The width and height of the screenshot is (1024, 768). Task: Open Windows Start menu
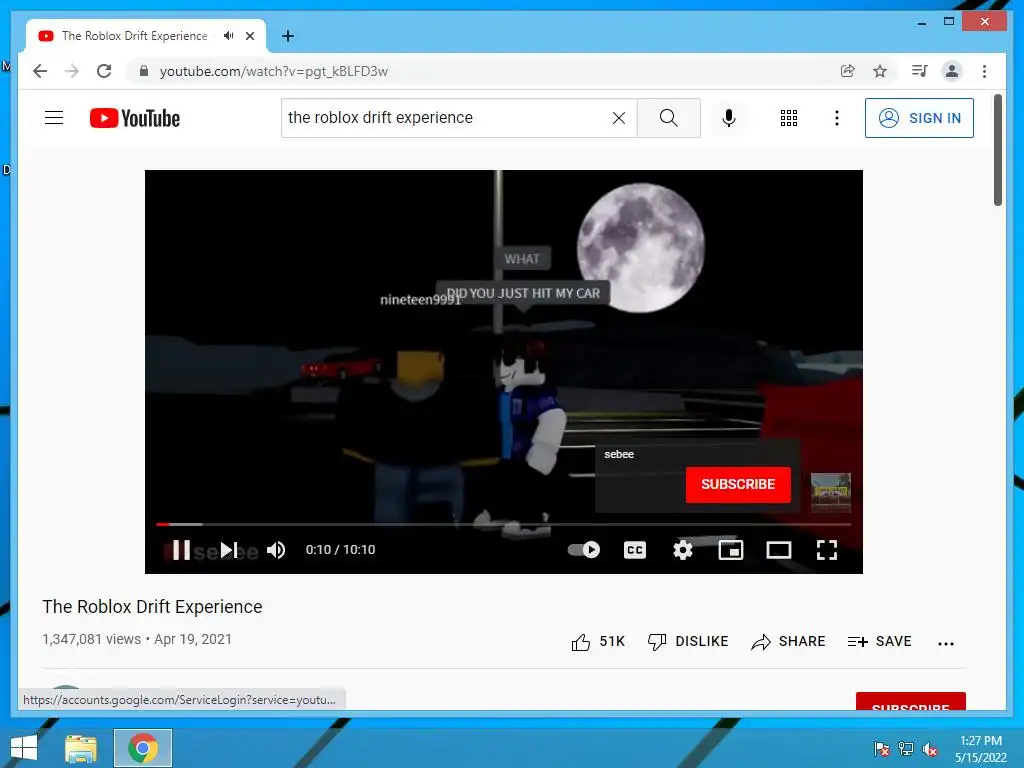click(x=24, y=748)
